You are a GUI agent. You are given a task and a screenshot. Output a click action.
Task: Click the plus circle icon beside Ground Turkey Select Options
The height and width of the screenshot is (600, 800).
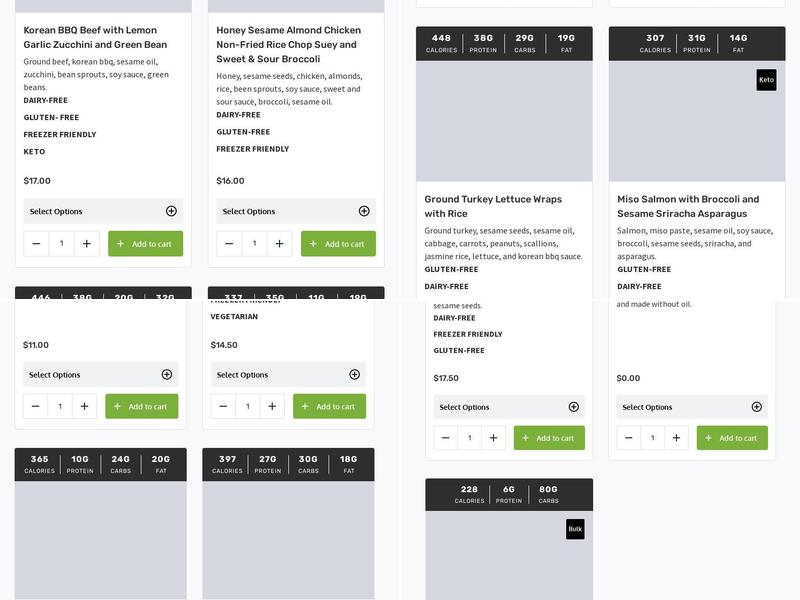(572, 407)
